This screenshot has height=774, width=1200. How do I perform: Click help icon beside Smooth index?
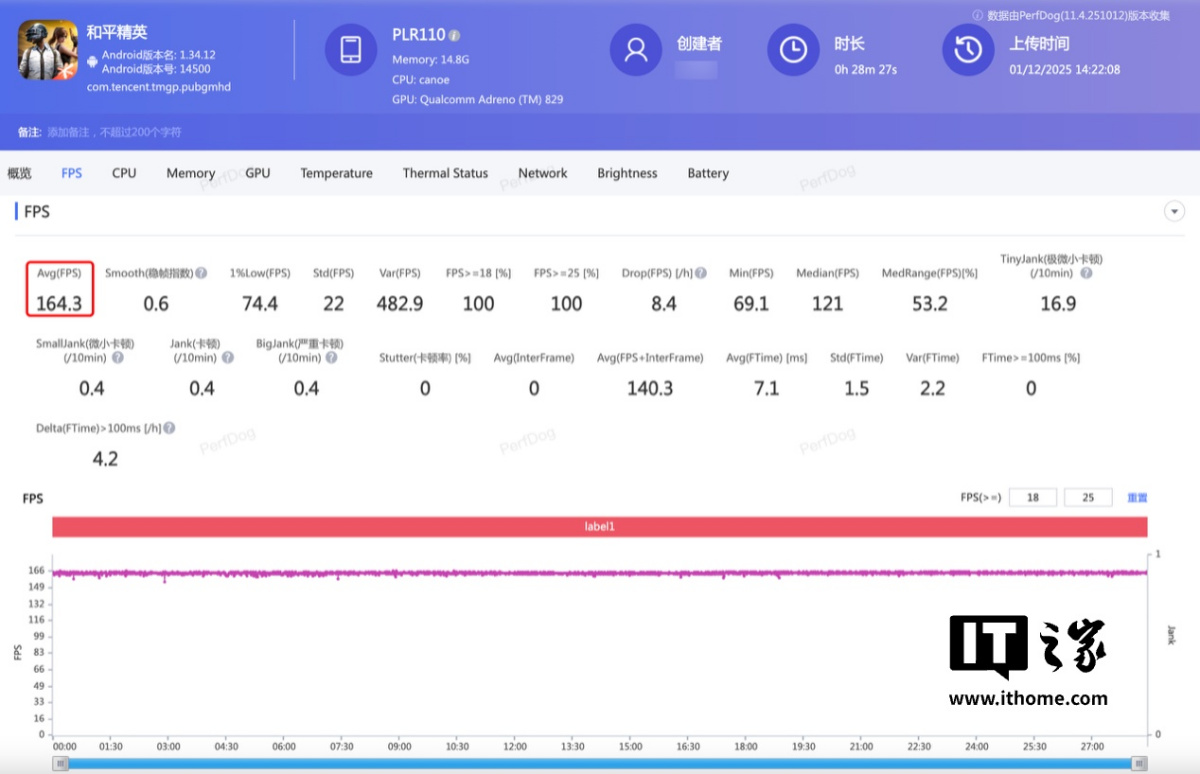click(x=201, y=273)
